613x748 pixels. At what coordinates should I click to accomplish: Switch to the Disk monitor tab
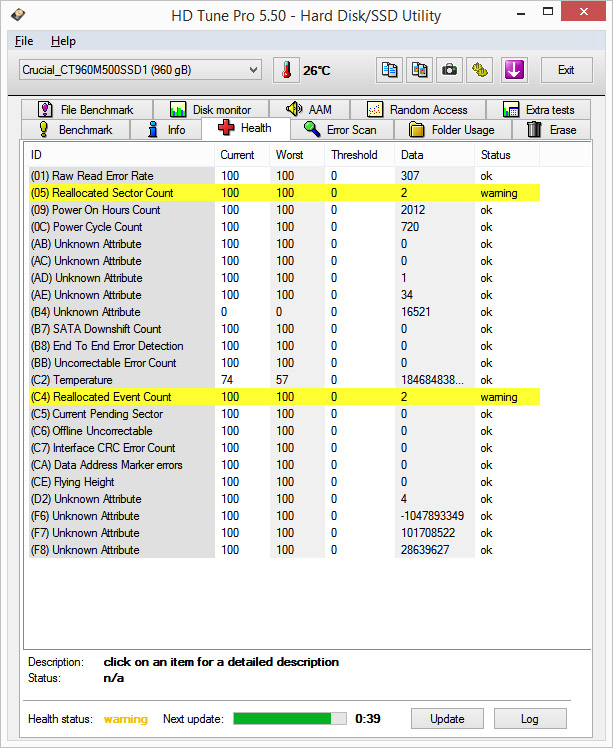210,110
